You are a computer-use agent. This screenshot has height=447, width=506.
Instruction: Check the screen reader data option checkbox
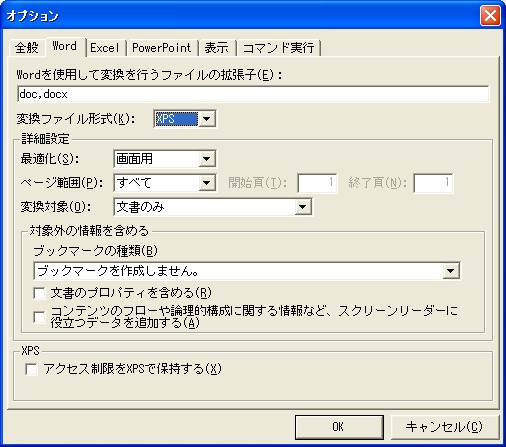[39, 317]
